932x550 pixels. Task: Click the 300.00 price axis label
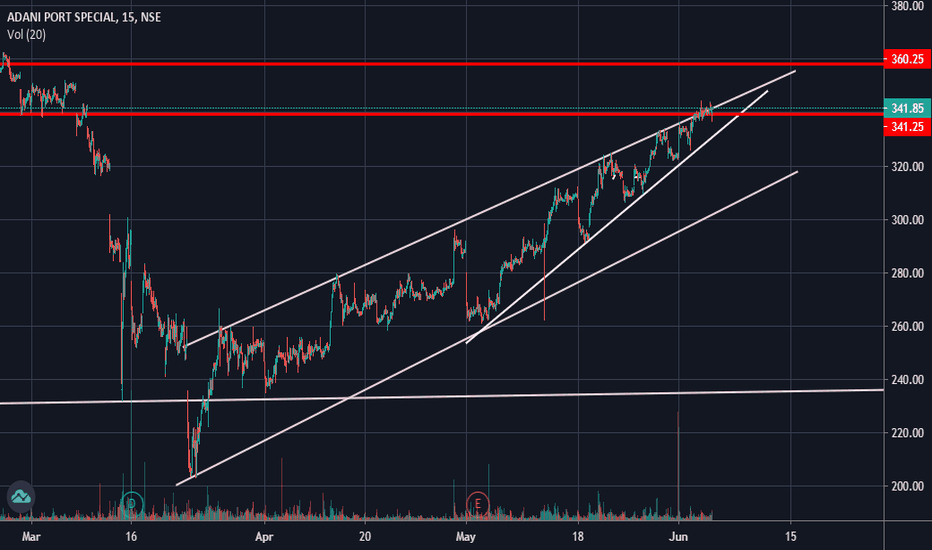pos(907,220)
